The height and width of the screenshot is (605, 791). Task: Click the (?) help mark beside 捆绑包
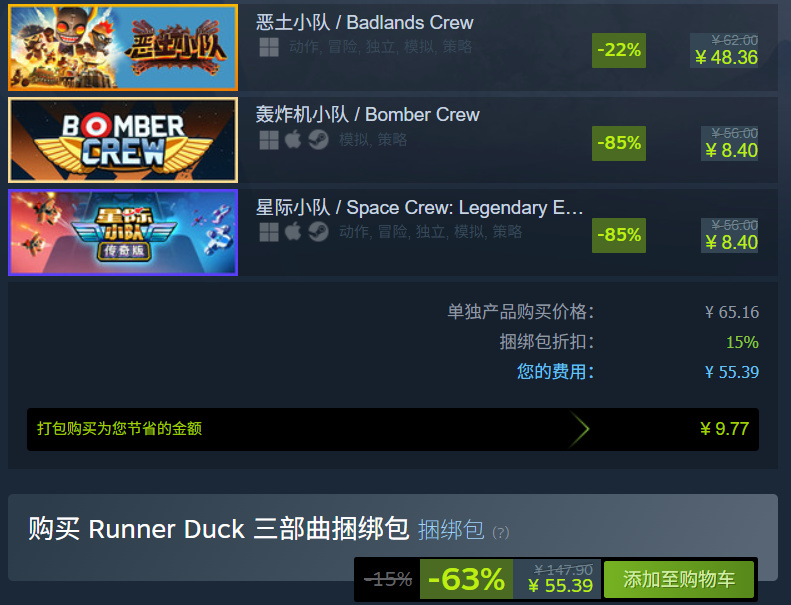[500, 532]
